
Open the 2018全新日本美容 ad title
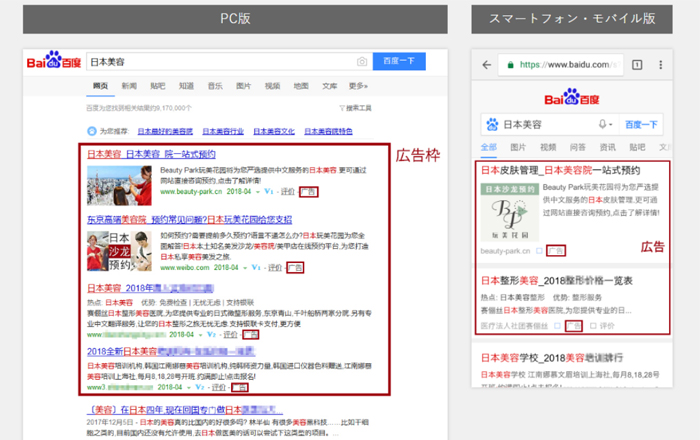click(171, 352)
